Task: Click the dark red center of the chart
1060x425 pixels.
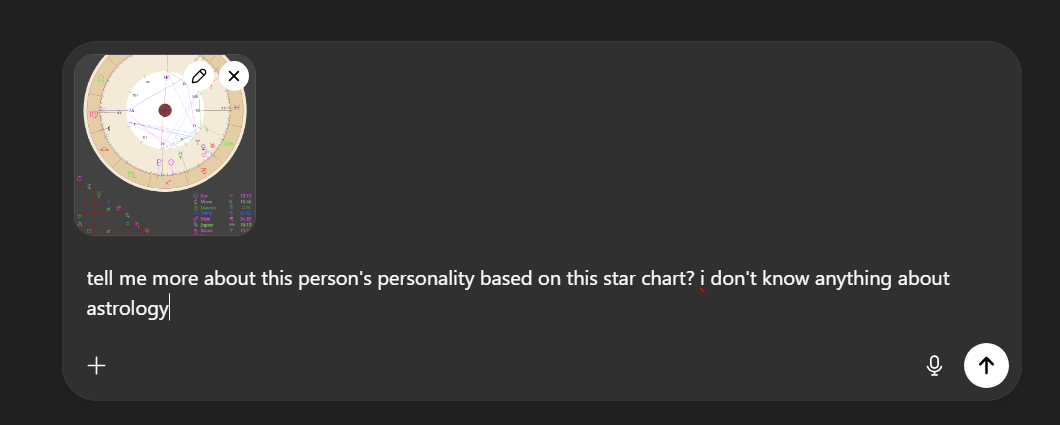Action: coord(165,110)
